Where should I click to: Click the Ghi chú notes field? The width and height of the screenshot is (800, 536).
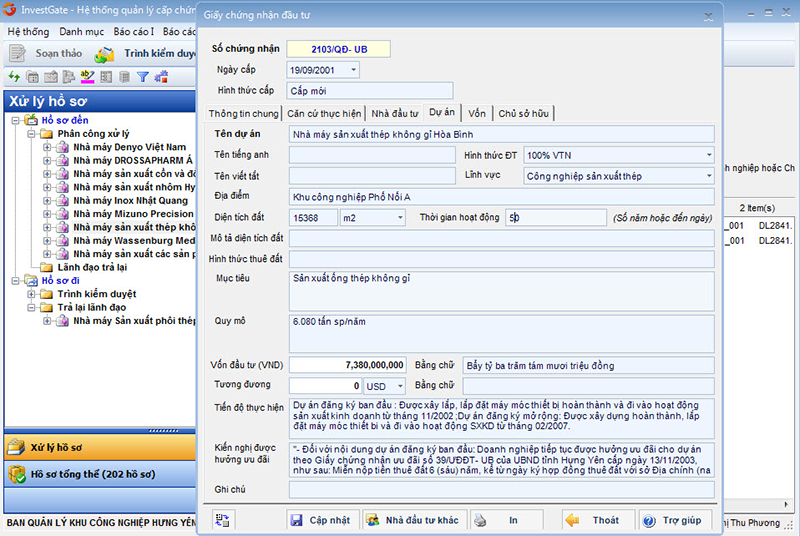(501, 490)
